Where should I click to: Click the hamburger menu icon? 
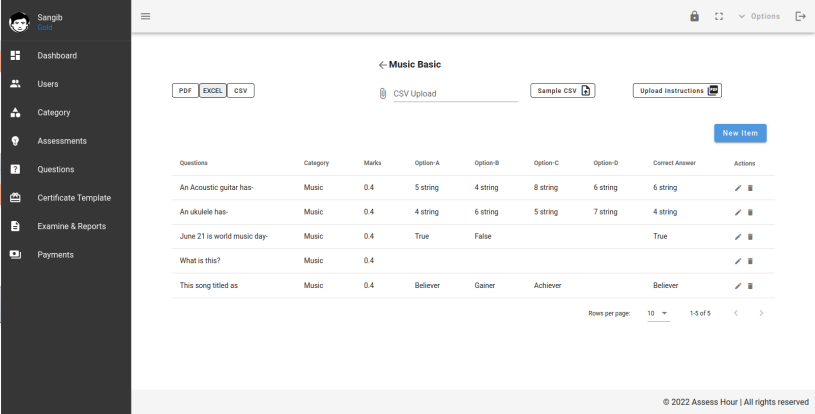click(145, 16)
